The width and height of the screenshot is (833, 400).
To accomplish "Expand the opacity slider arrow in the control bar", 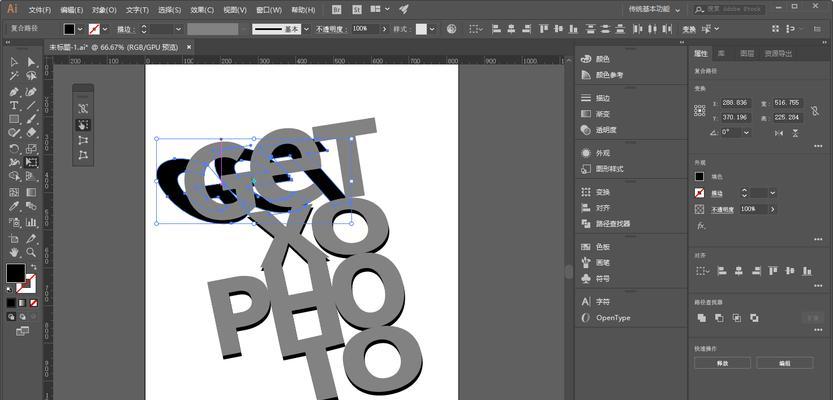I will point(385,29).
